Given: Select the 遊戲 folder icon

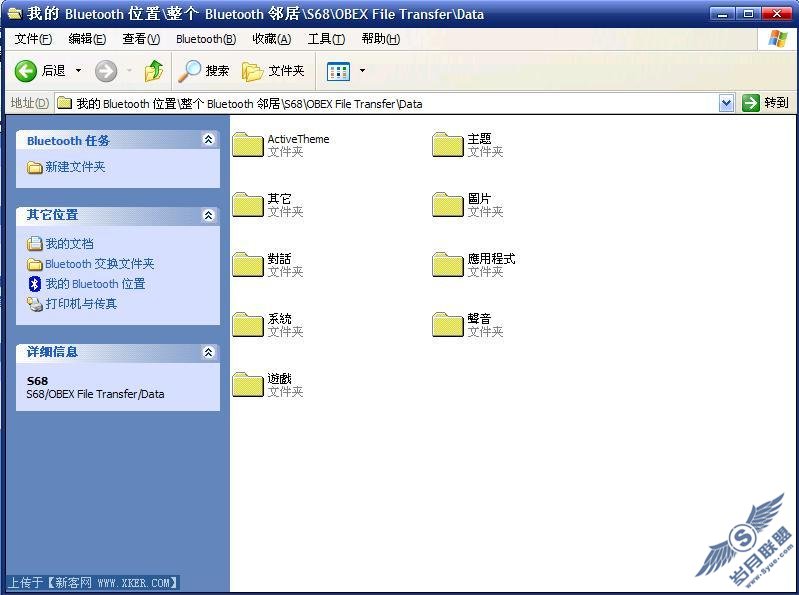Looking at the screenshot, I should [x=248, y=385].
